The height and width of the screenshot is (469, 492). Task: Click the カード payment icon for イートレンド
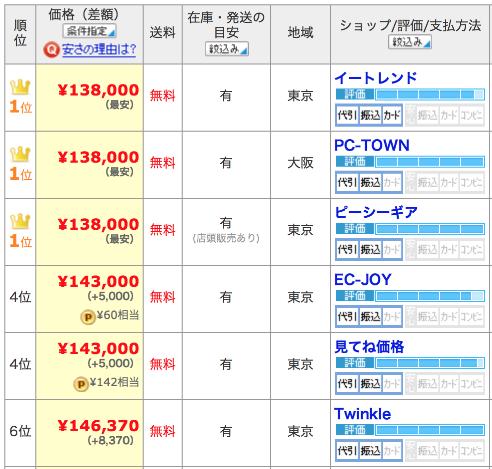392,115
